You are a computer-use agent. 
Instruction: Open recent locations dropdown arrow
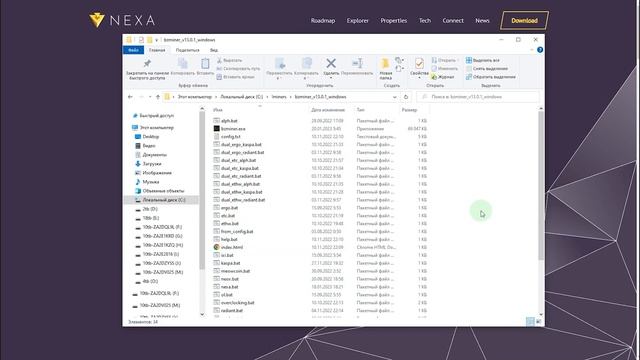pos(150,97)
